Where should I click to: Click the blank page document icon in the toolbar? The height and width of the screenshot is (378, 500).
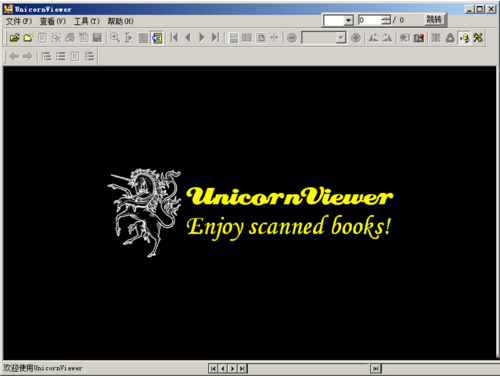[x=42, y=38]
